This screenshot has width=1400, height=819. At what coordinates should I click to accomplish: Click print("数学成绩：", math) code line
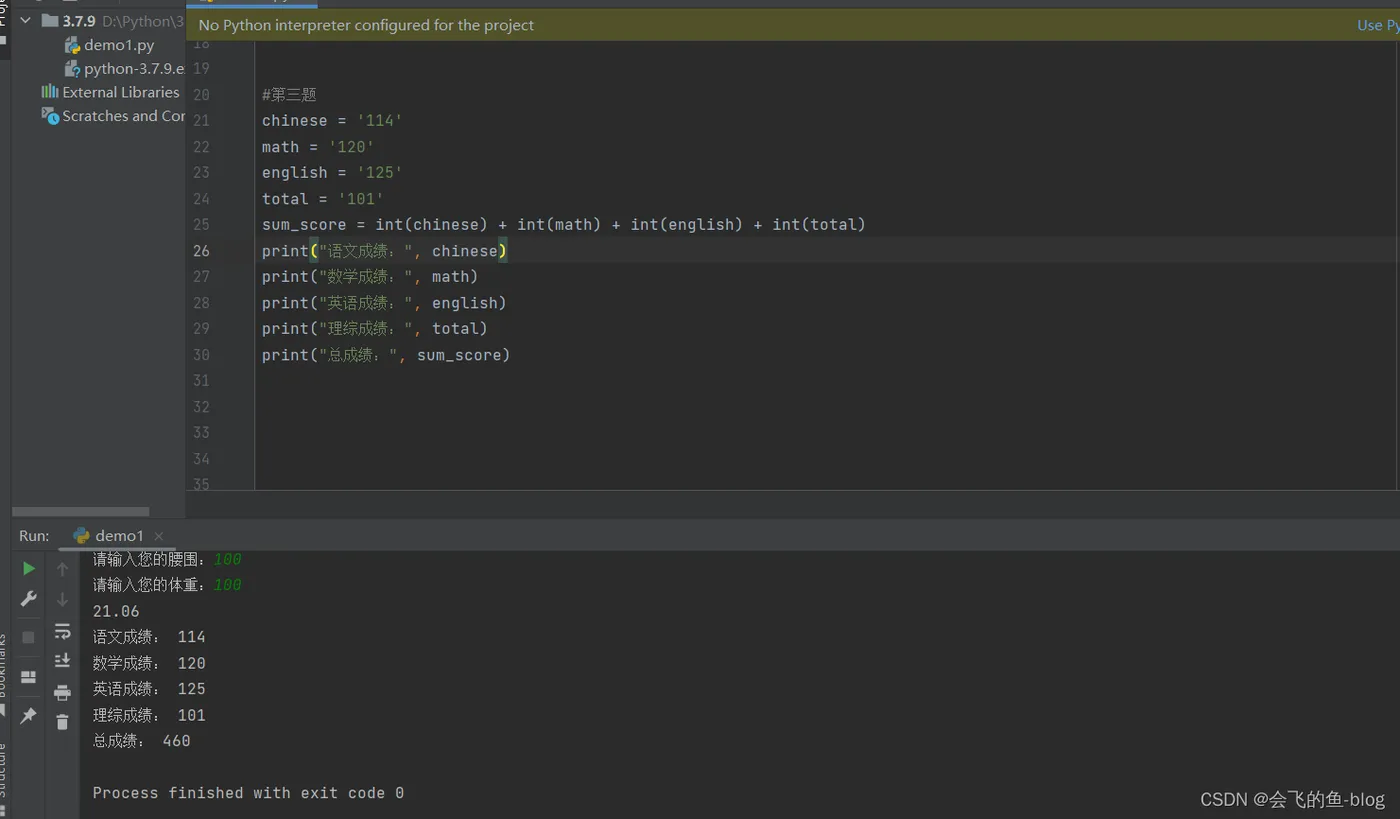pyautogui.click(x=370, y=277)
